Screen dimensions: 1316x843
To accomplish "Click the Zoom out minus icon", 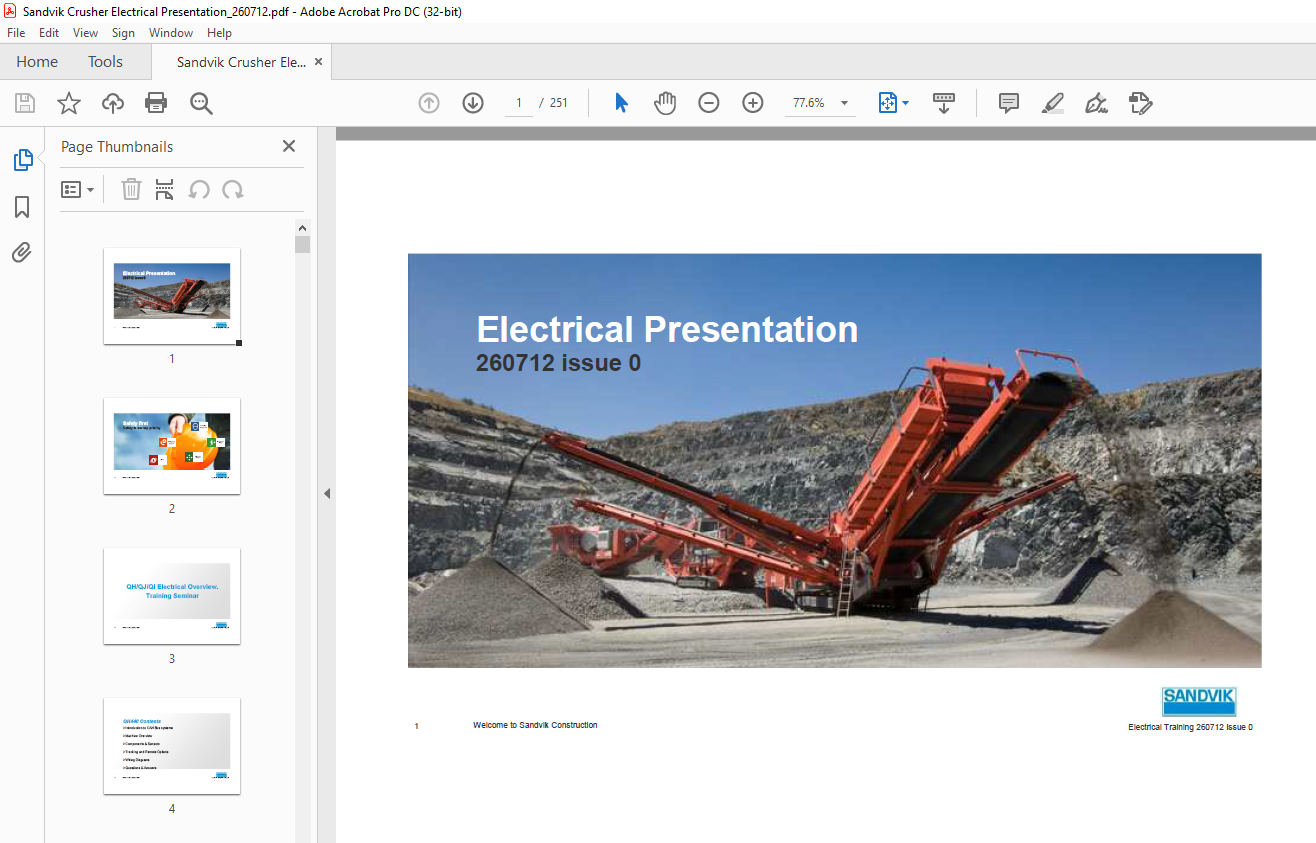I will (x=709, y=103).
